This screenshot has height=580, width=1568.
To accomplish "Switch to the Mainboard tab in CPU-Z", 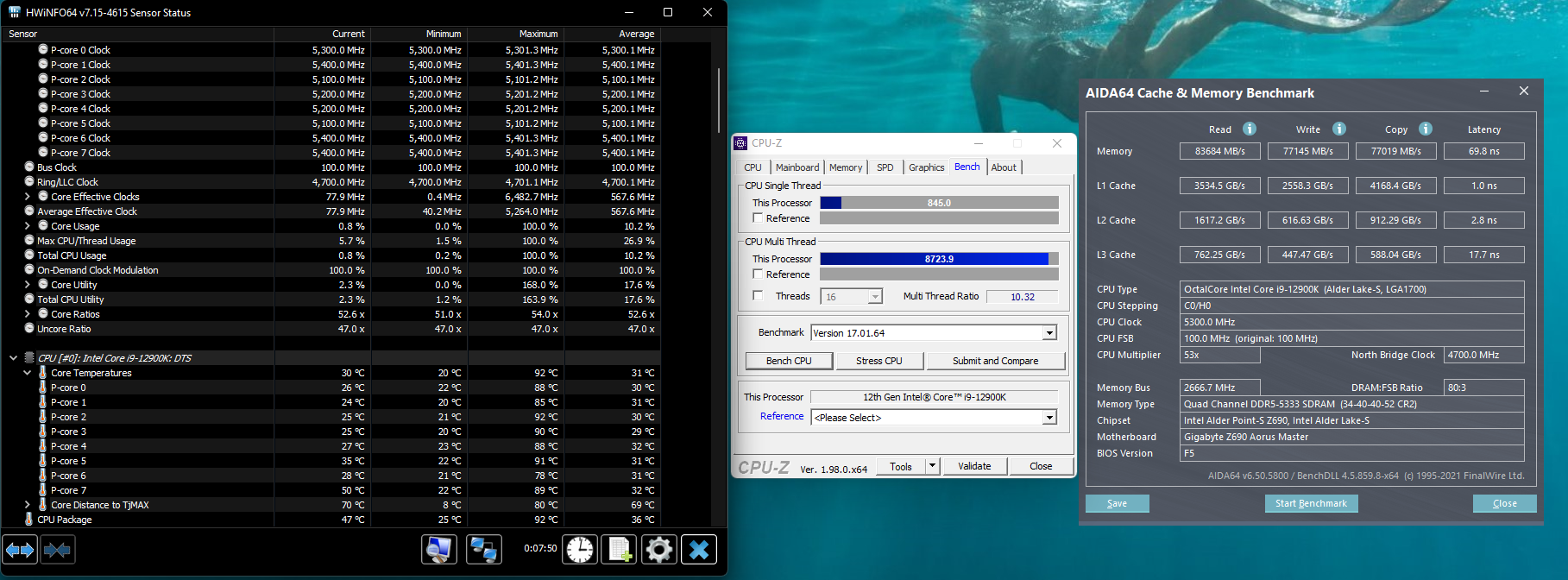I will pos(797,167).
